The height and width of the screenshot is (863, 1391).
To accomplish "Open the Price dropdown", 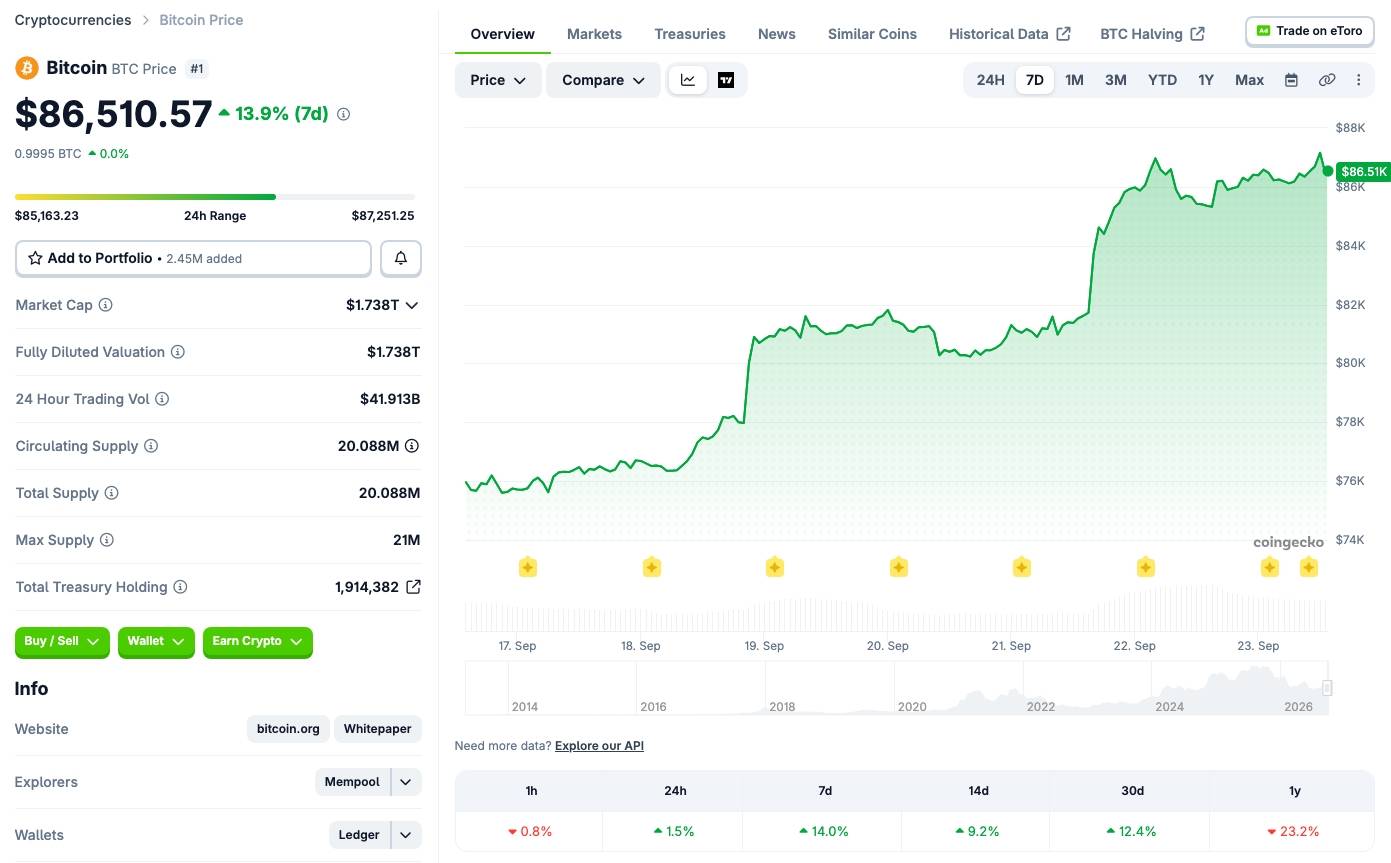I will coord(498,80).
